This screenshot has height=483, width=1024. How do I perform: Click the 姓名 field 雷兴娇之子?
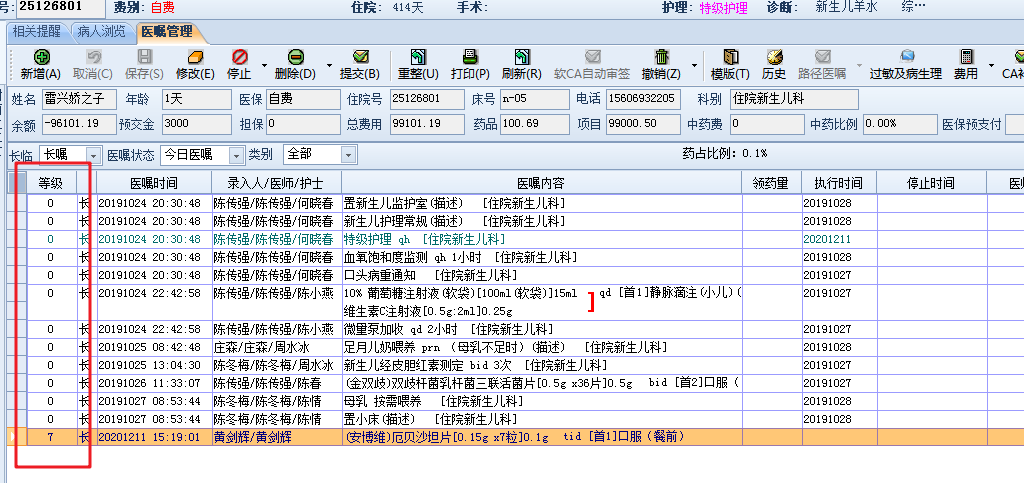[79, 99]
